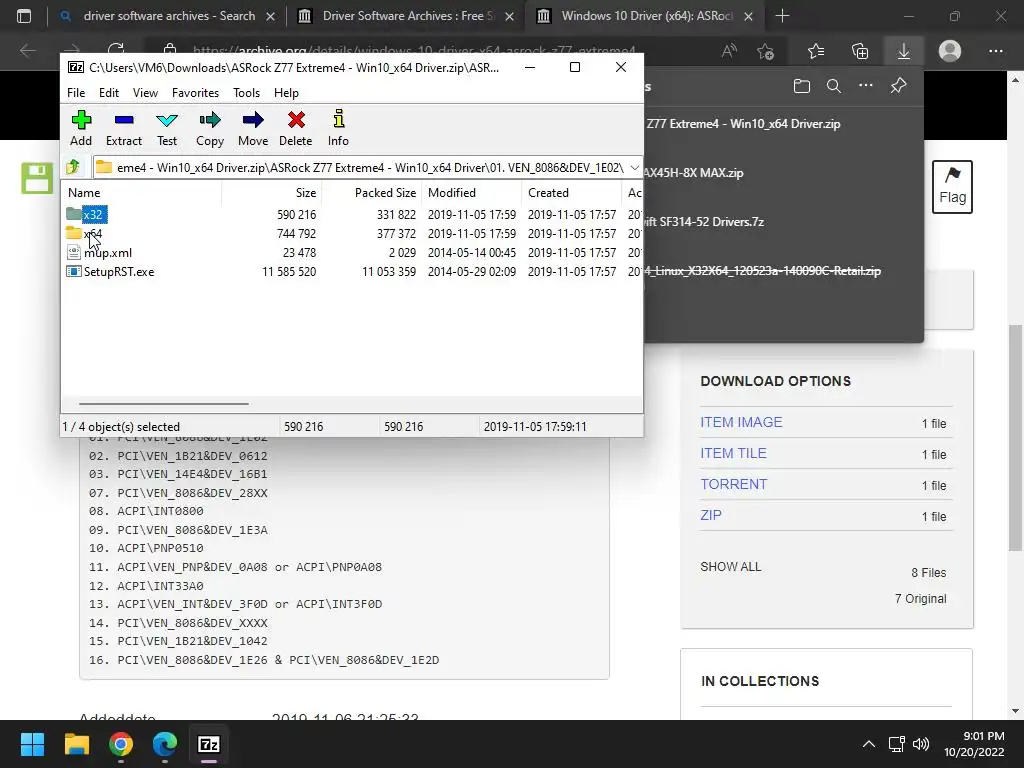Open the Edge profile avatar

click(950, 51)
